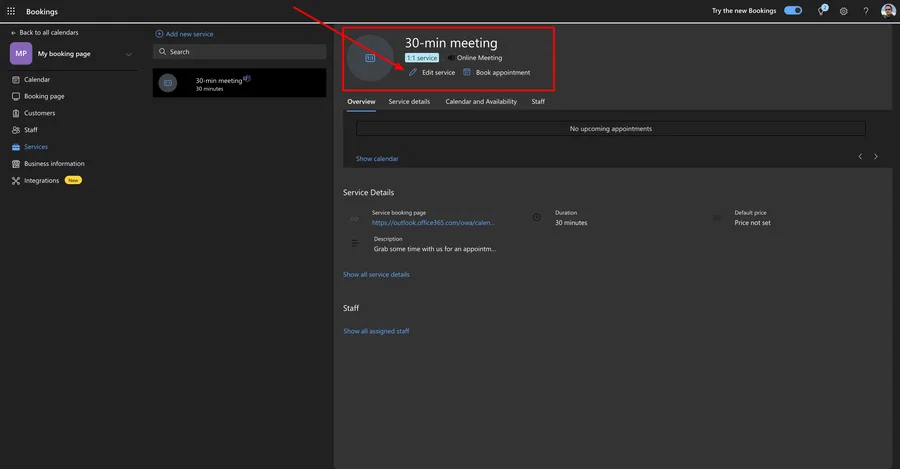Switch to the Overview tab
900x469 pixels.
(x=361, y=102)
